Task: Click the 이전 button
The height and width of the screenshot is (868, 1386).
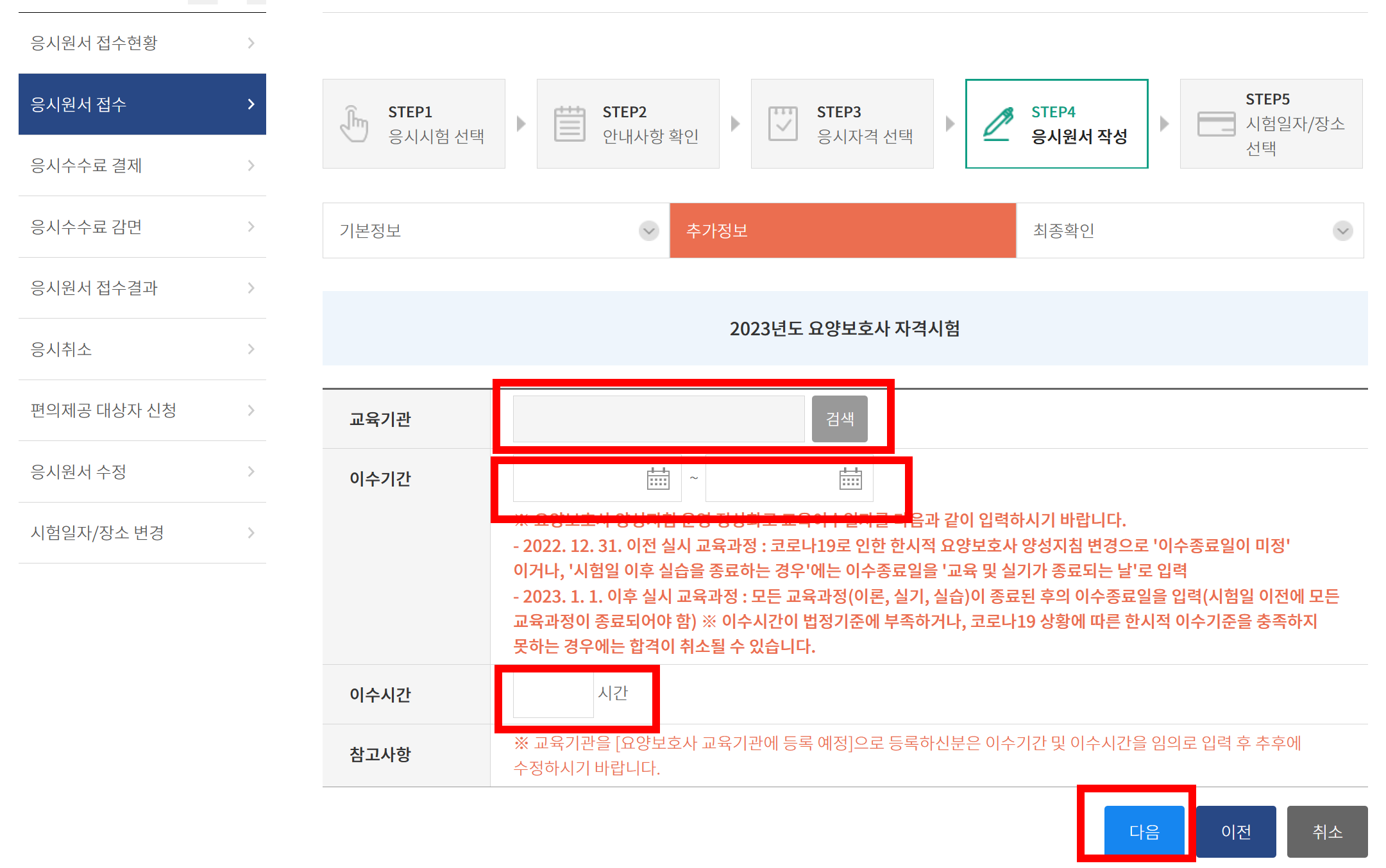Action: click(1236, 831)
